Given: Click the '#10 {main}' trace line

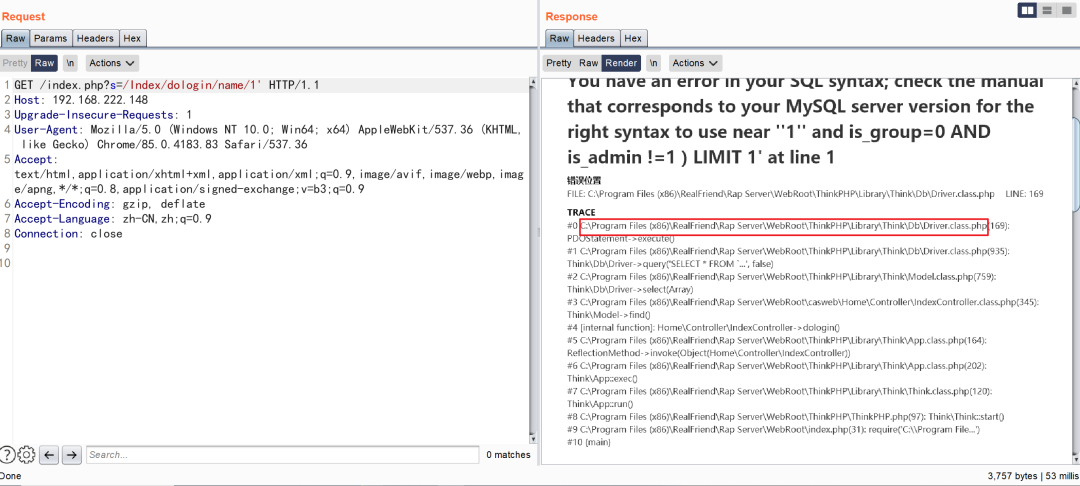Looking at the screenshot, I should (589, 442).
